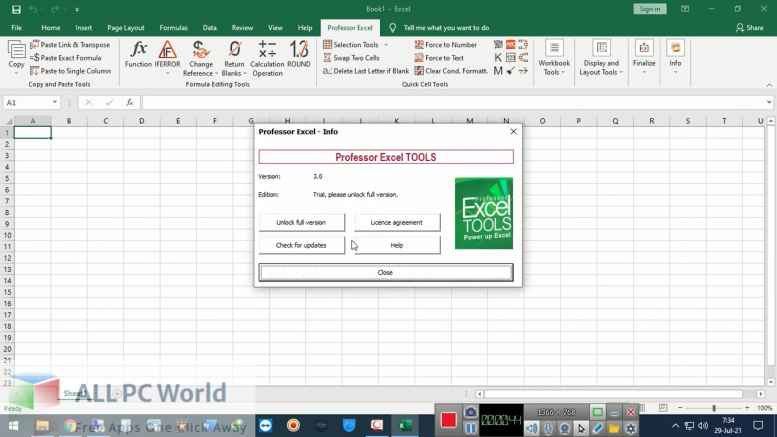Viewport: 777px width, 437px height.
Task: Open the Page Layout tab
Action: coord(125,28)
